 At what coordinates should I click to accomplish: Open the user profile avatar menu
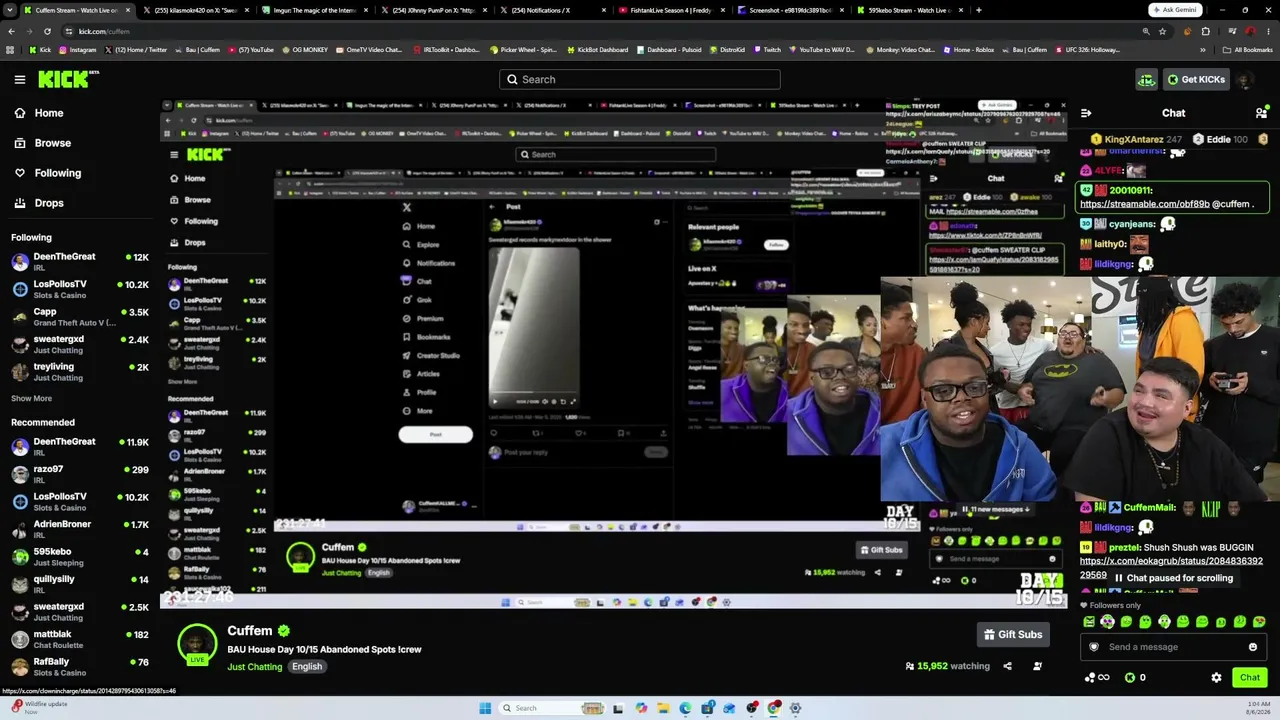click(1245, 79)
